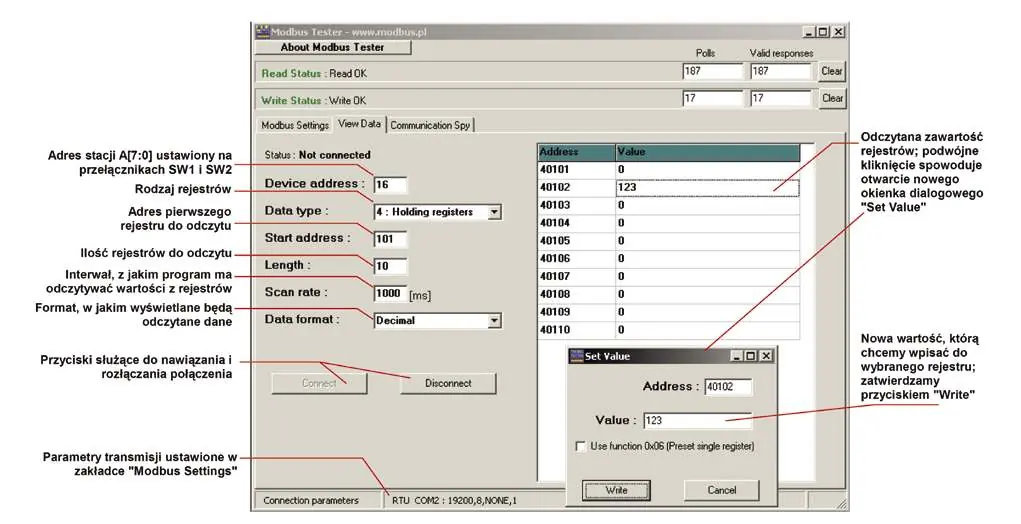Select the 40108 address row
Viewport: 1021px width, 524px height.
click(x=576, y=294)
